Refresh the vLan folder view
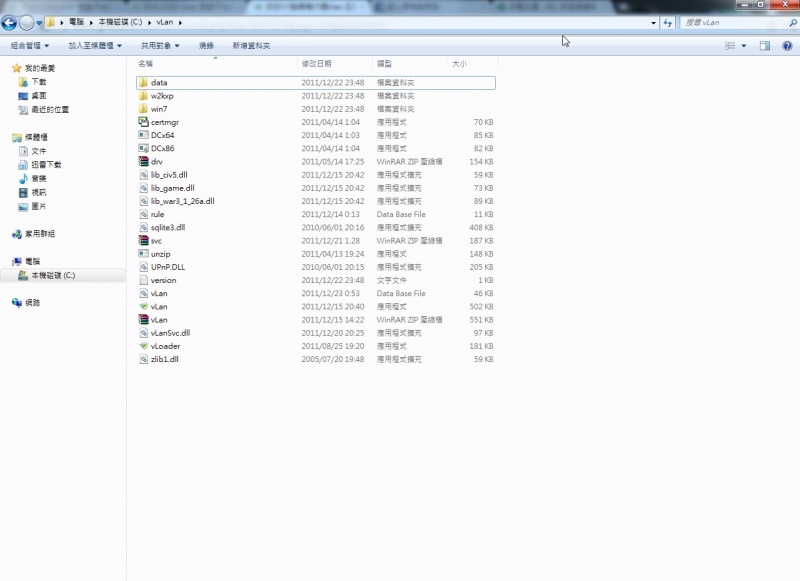Viewport: 800px width, 581px height. [668, 23]
